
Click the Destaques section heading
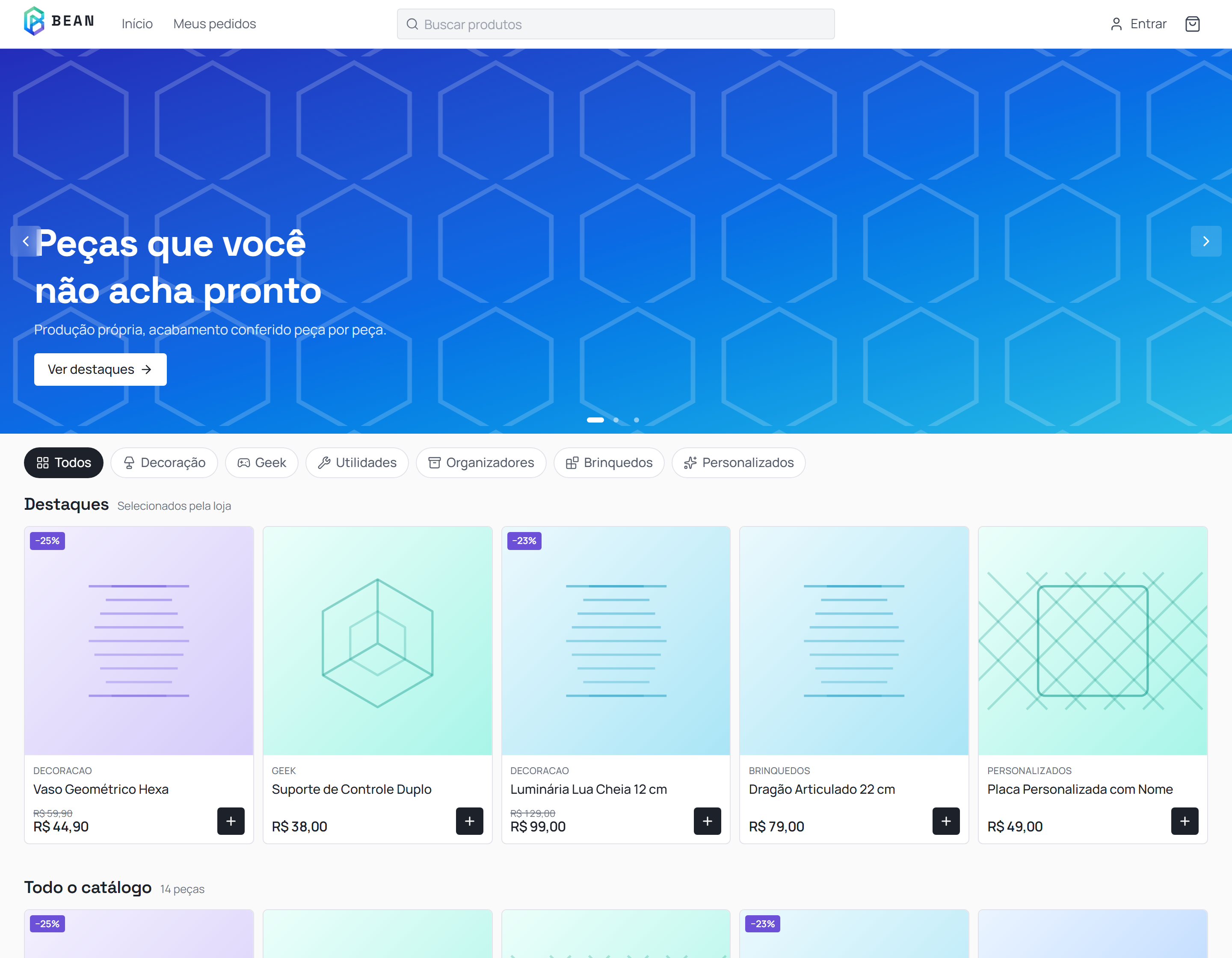click(x=67, y=504)
